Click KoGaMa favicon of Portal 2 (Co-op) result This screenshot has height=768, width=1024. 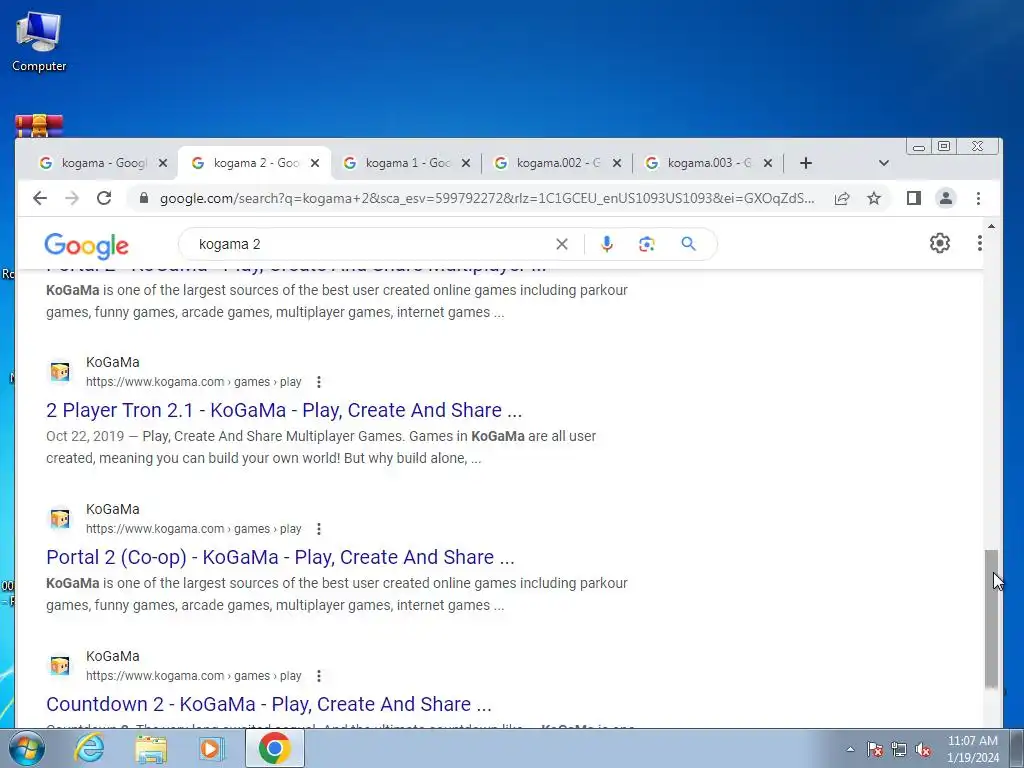(x=60, y=519)
